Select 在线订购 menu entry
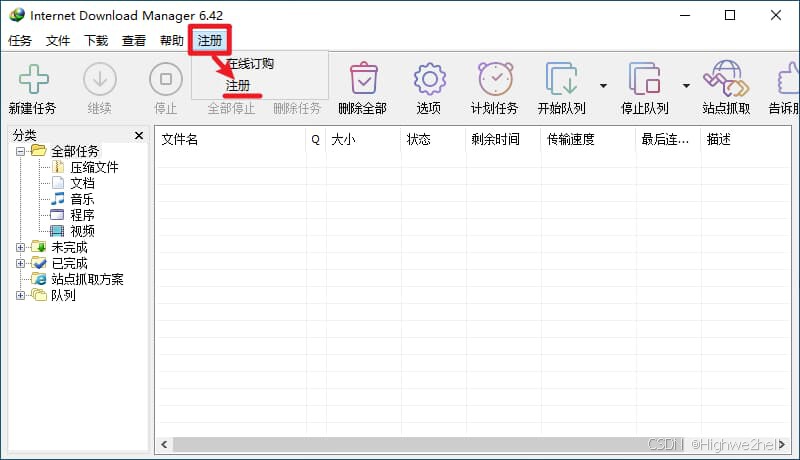This screenshot has width=800, height=460. click(x=249, y=64)
